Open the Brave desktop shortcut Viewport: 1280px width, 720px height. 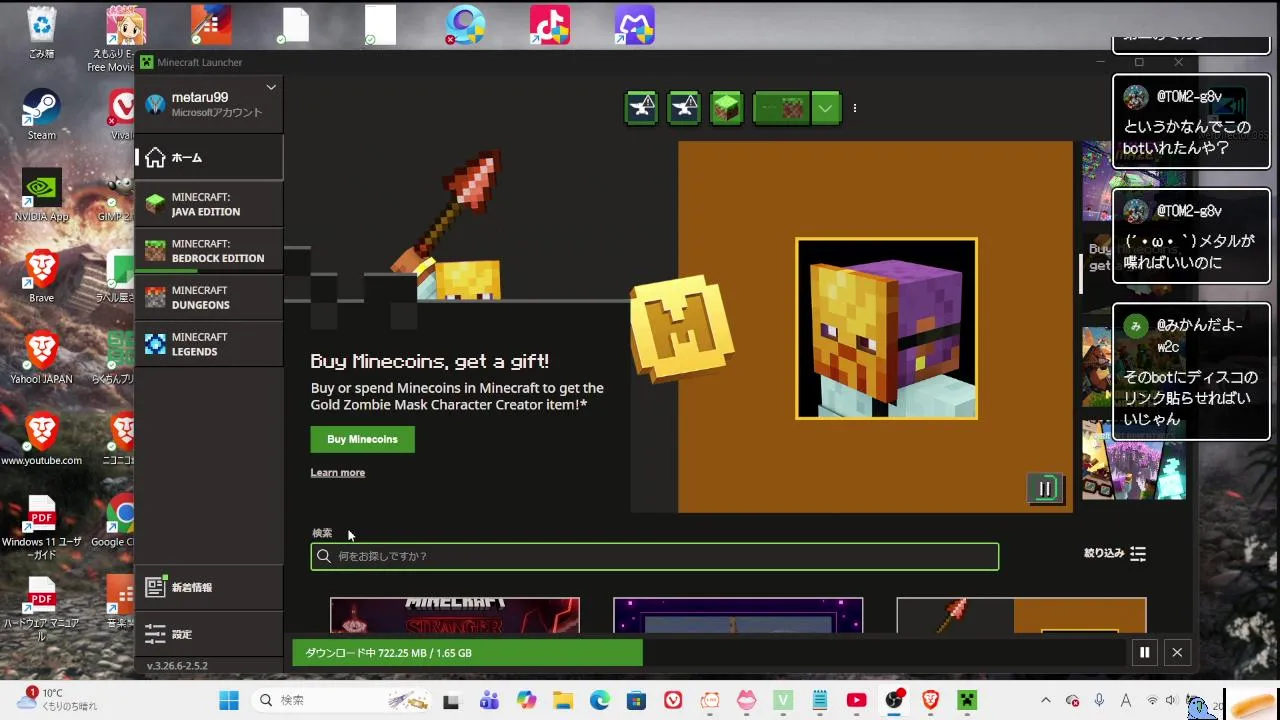(x=42, y=276)
